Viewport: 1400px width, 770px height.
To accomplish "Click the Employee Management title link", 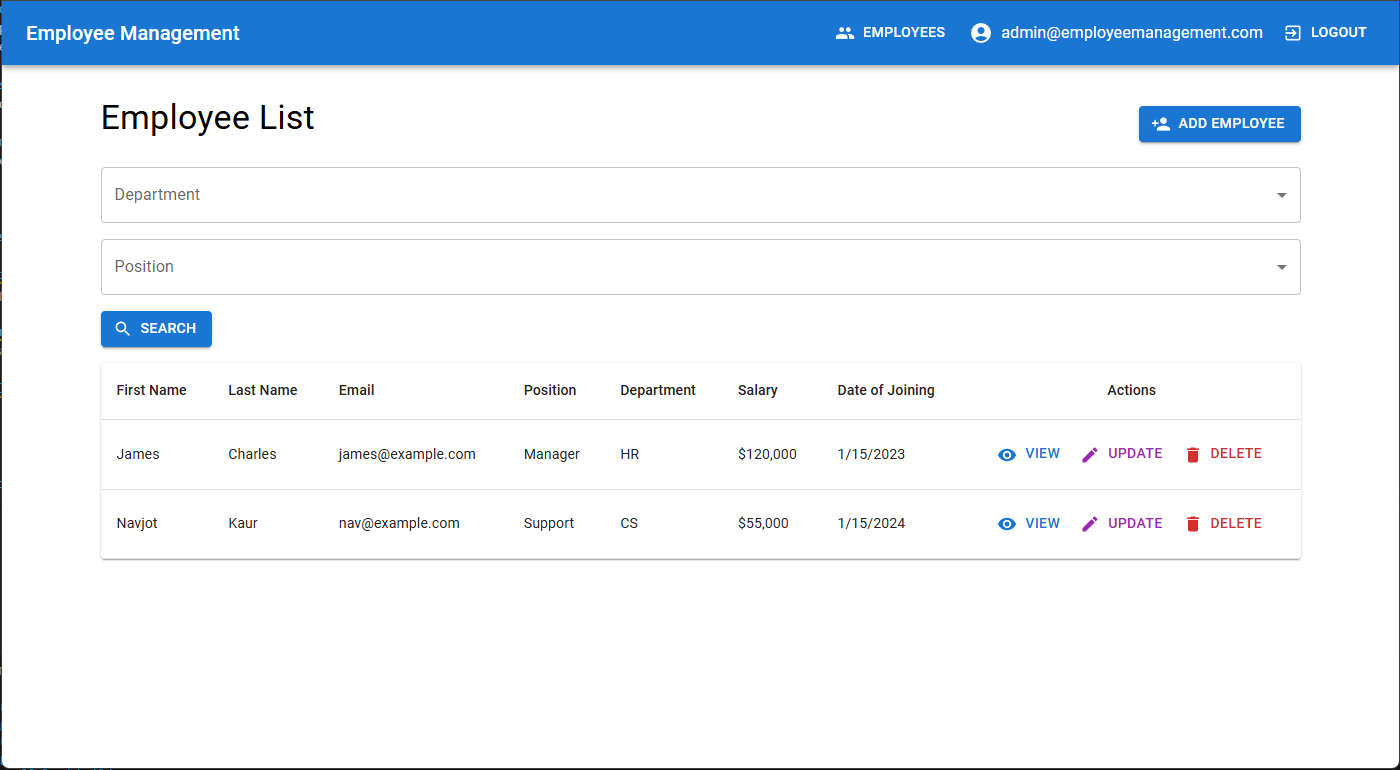I will [x=133, y=33].
